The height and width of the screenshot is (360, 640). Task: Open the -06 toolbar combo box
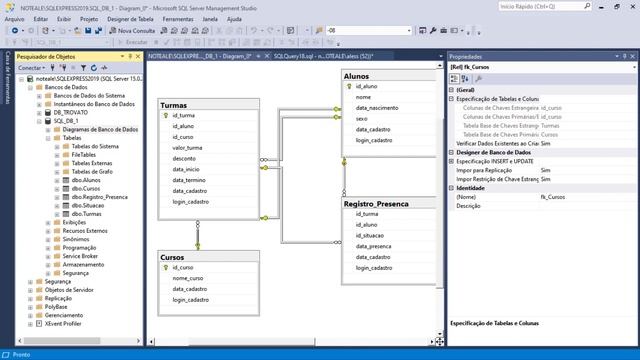click(x=369, y=31)
